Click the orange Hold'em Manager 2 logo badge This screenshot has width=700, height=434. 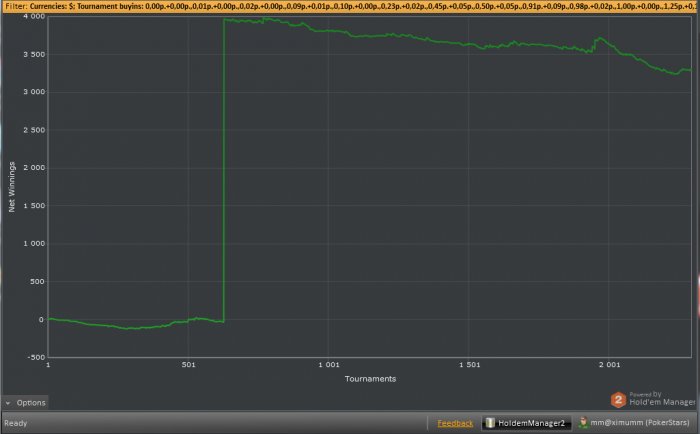[619, 399]
